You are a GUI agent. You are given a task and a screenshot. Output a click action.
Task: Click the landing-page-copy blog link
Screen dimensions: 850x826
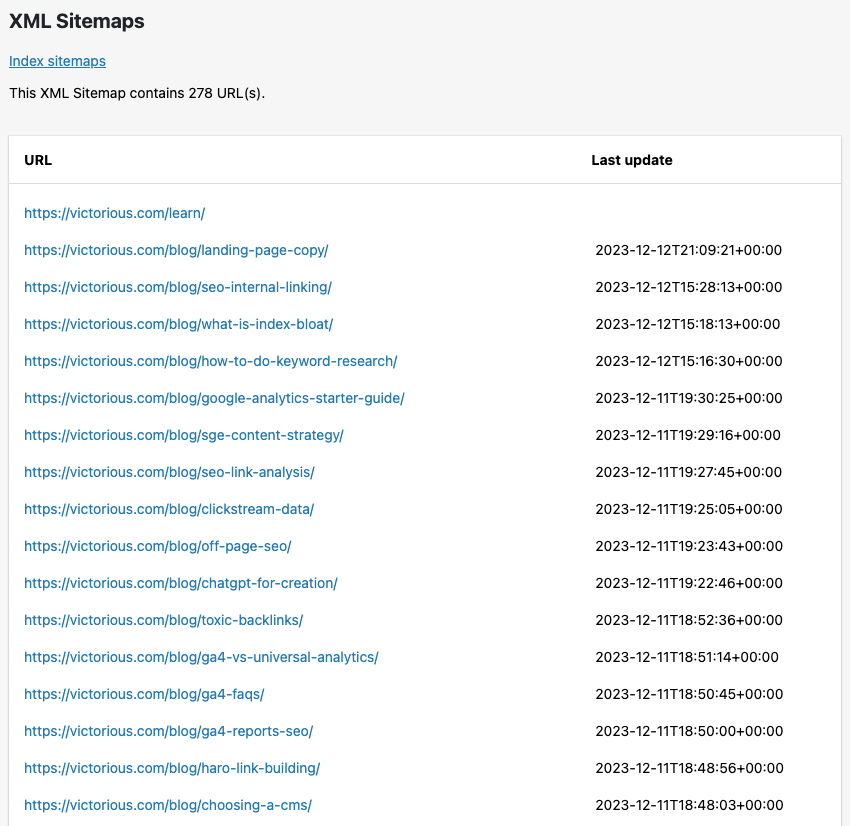(x=176, y=250)
